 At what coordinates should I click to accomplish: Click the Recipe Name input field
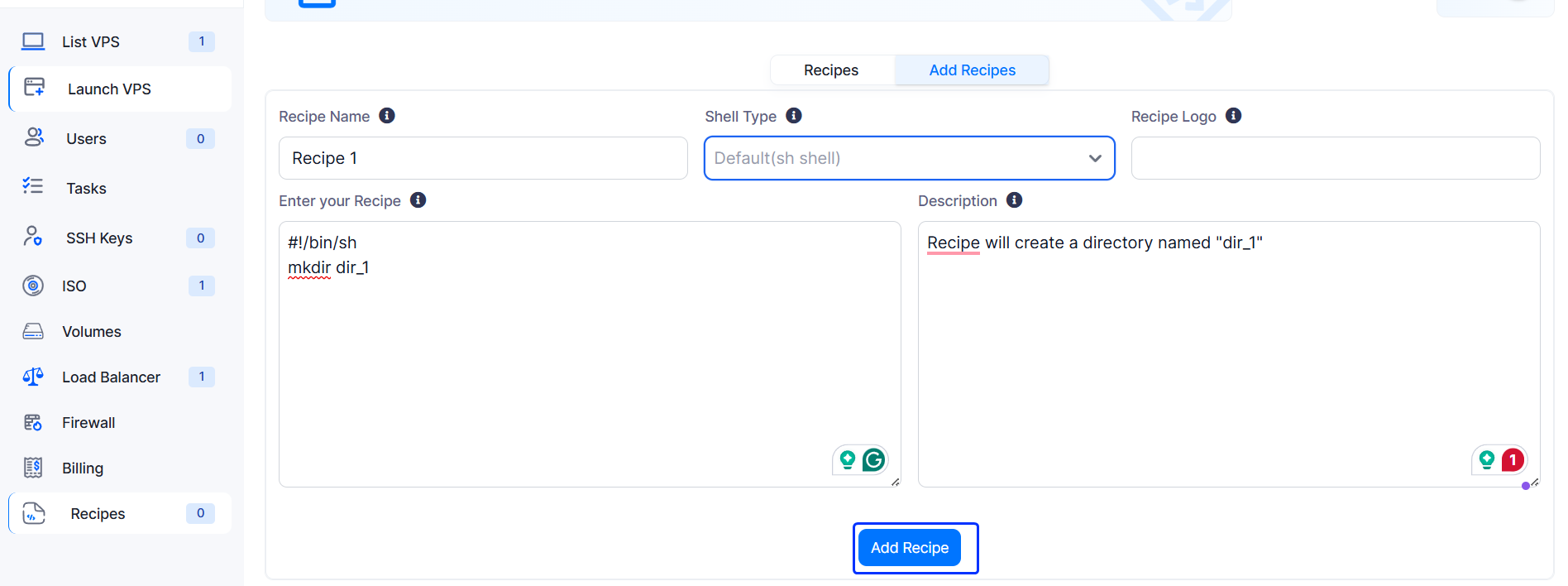pos(483,158)
